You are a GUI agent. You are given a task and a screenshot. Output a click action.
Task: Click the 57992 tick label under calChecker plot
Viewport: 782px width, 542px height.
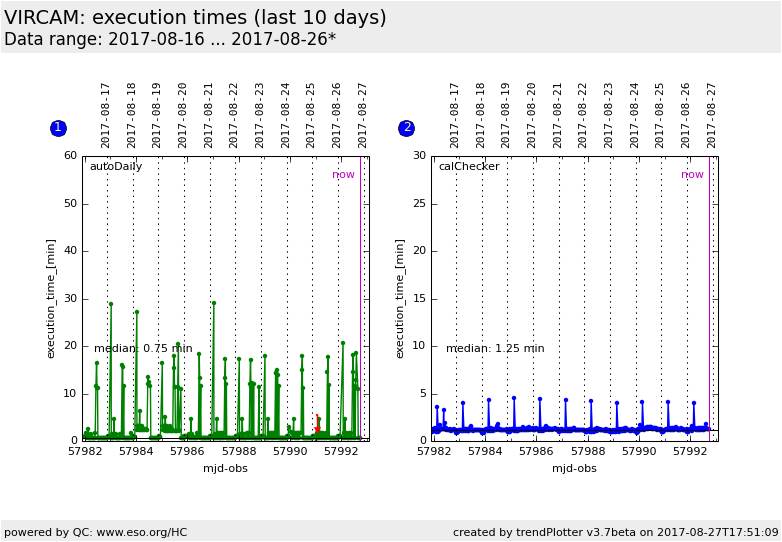[x=690, y=452]
